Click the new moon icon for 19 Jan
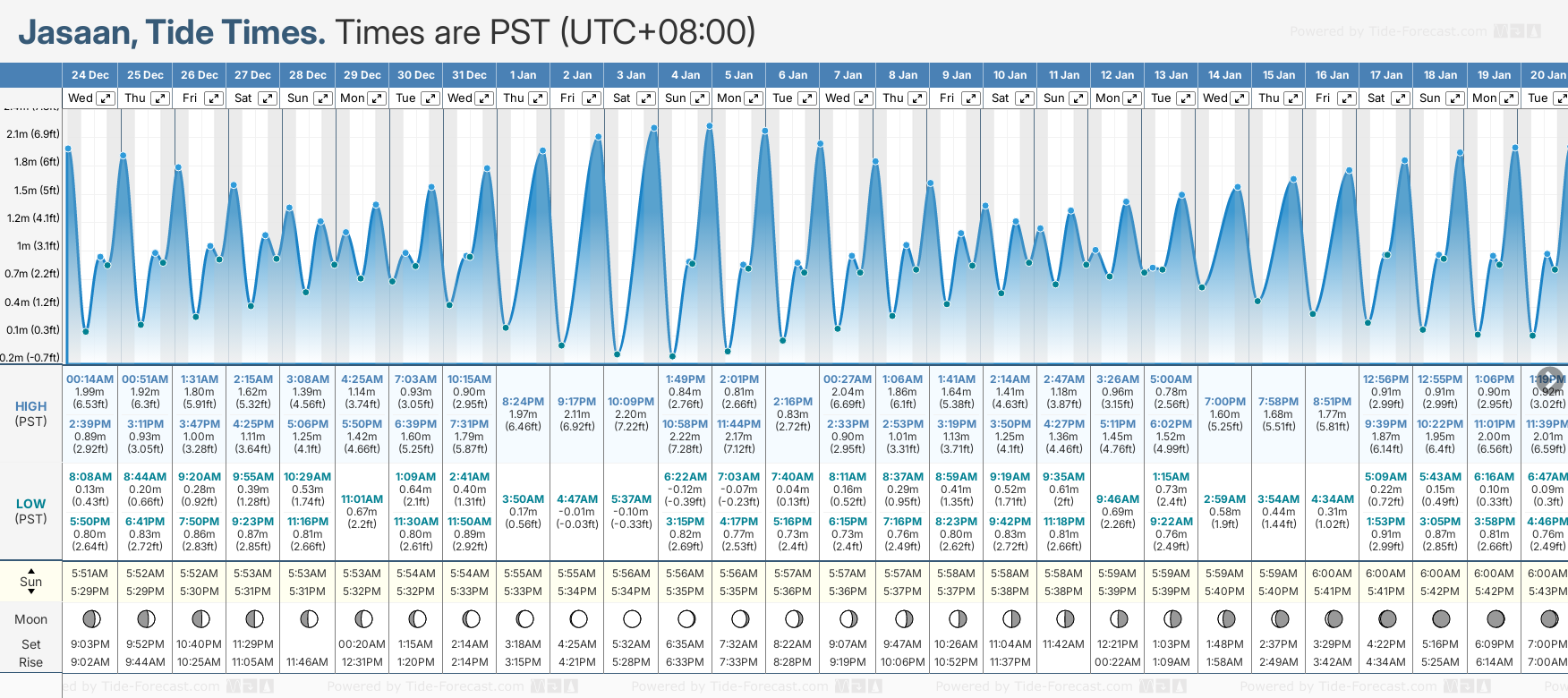 [x=1496, y=618]
